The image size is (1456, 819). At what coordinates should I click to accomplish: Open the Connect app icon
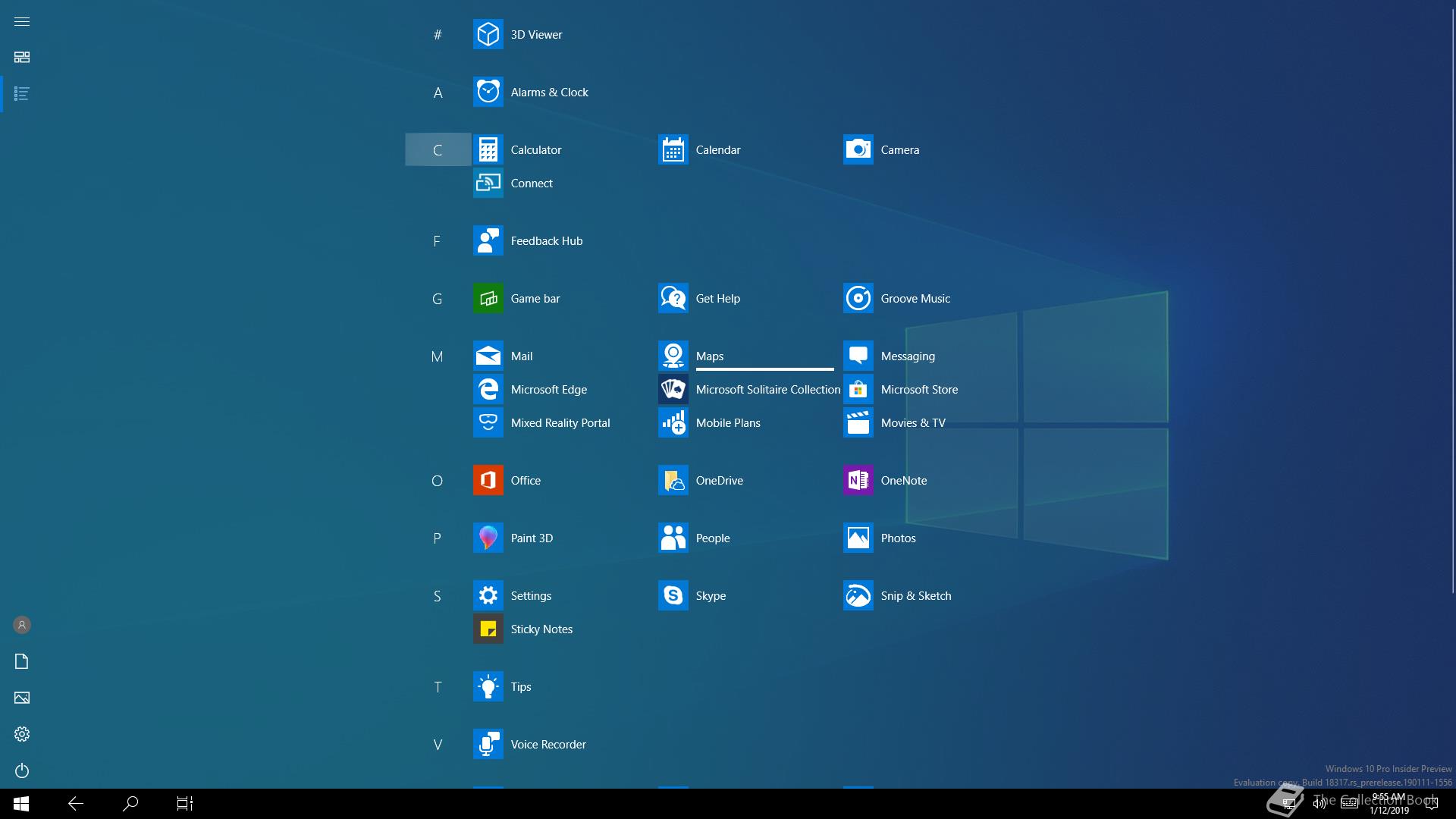pos(488,183)
